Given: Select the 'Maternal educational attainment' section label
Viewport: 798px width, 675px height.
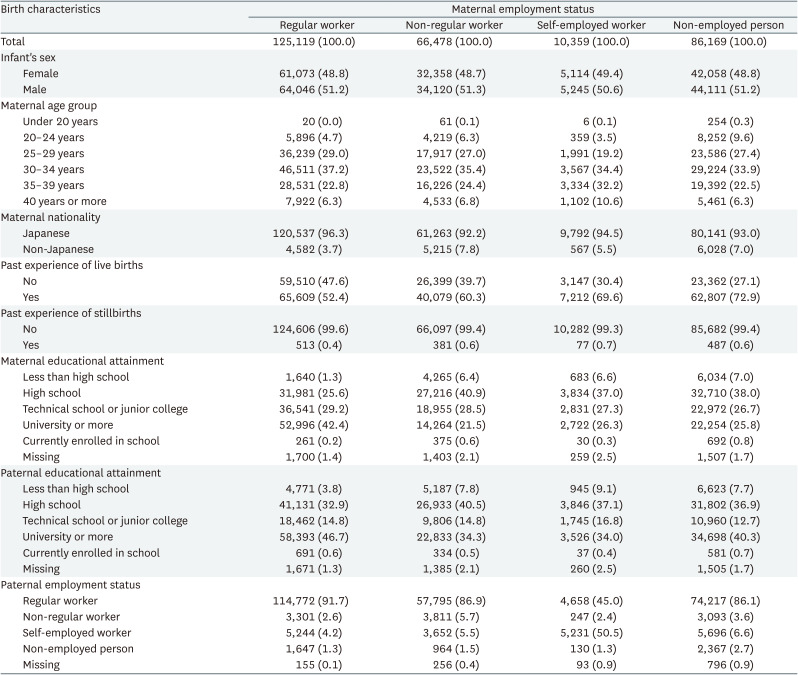Looking at the screenshot, I should 79,361.
